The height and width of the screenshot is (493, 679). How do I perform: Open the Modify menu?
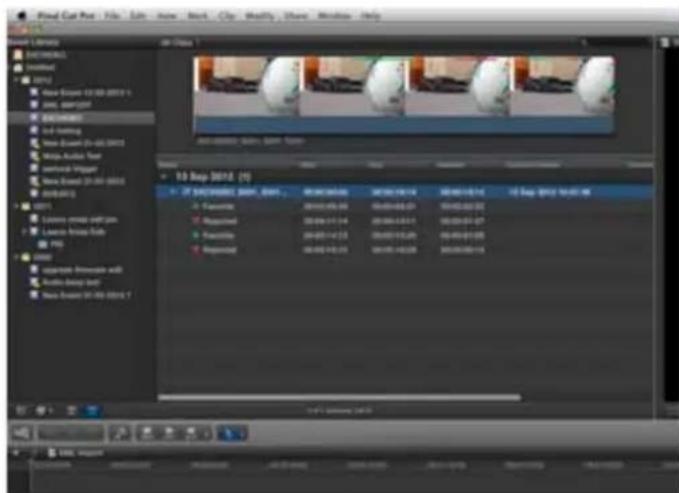point(260,16)
